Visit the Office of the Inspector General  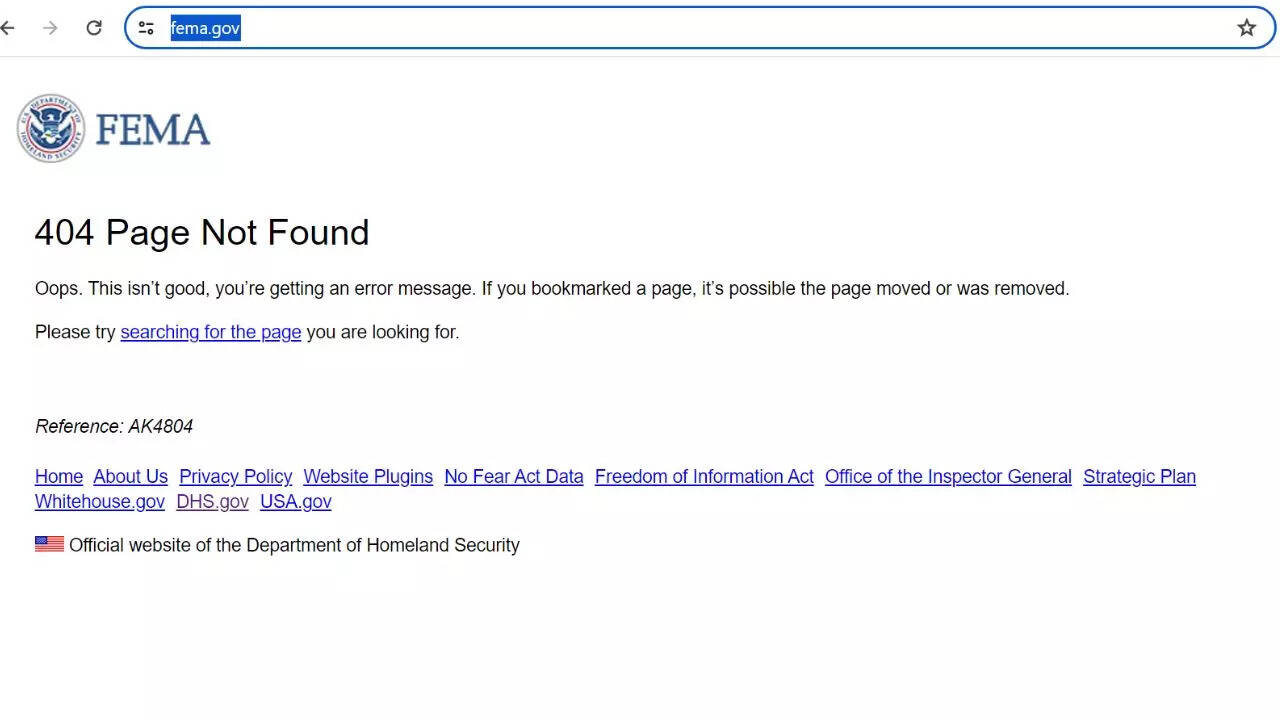947,477
